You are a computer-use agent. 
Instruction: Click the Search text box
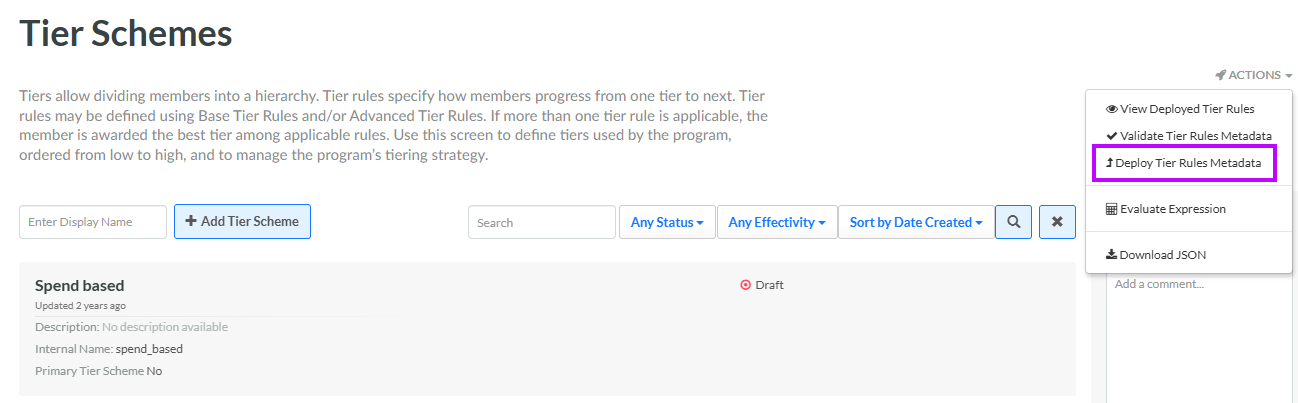point(542,222)
